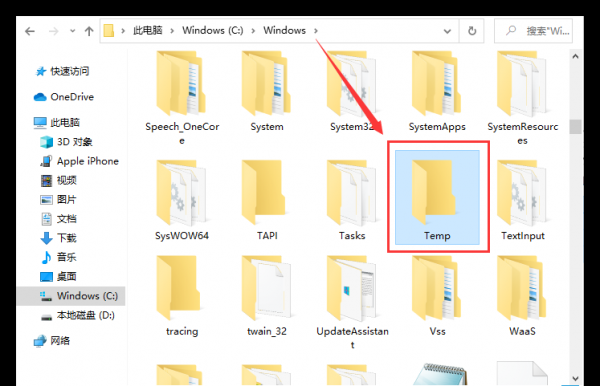Click the folder icon in address bar
Screen dimensions: 600x386
click(x=109, y=31)
